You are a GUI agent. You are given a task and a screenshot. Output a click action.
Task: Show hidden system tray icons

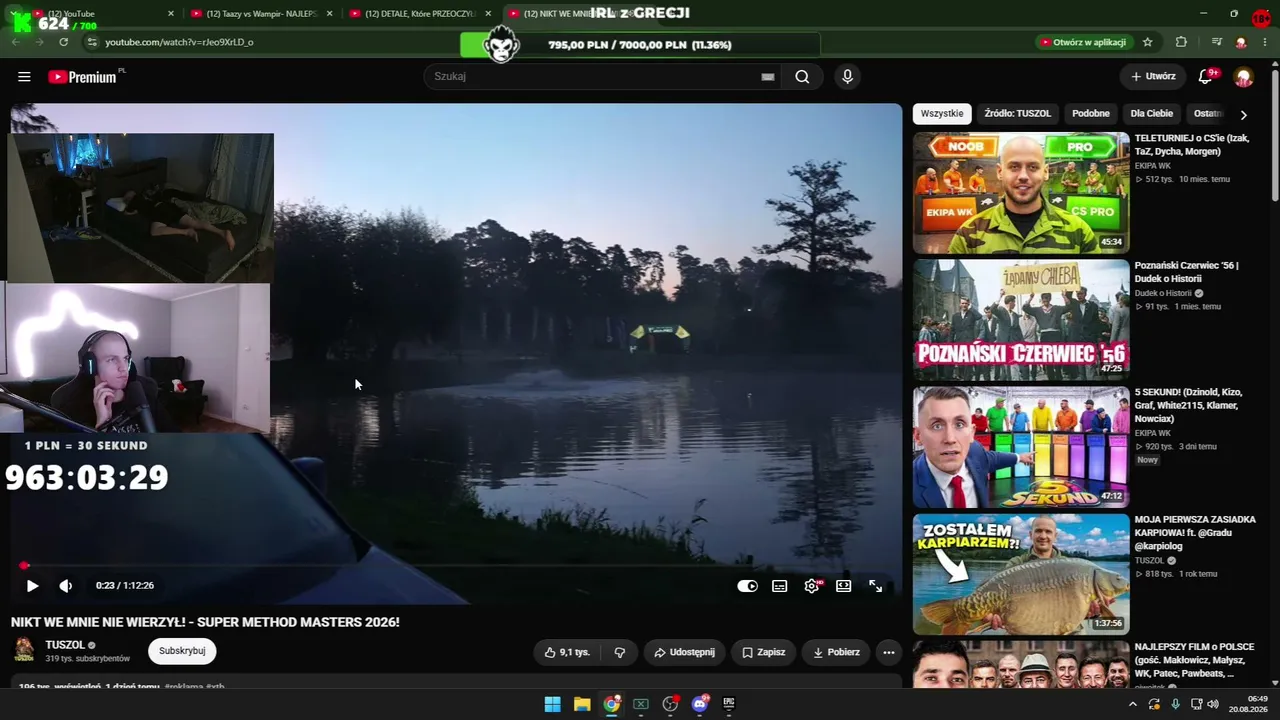[1132, 704]
